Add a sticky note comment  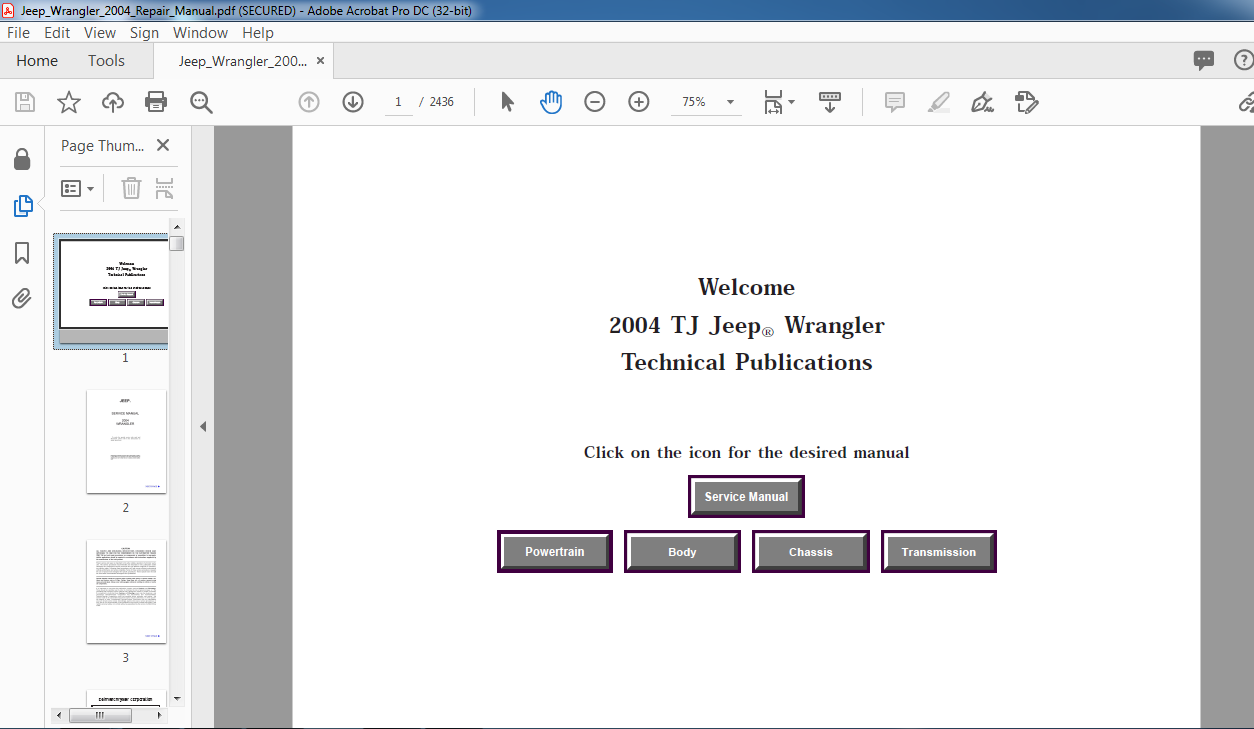click(895, 102)
